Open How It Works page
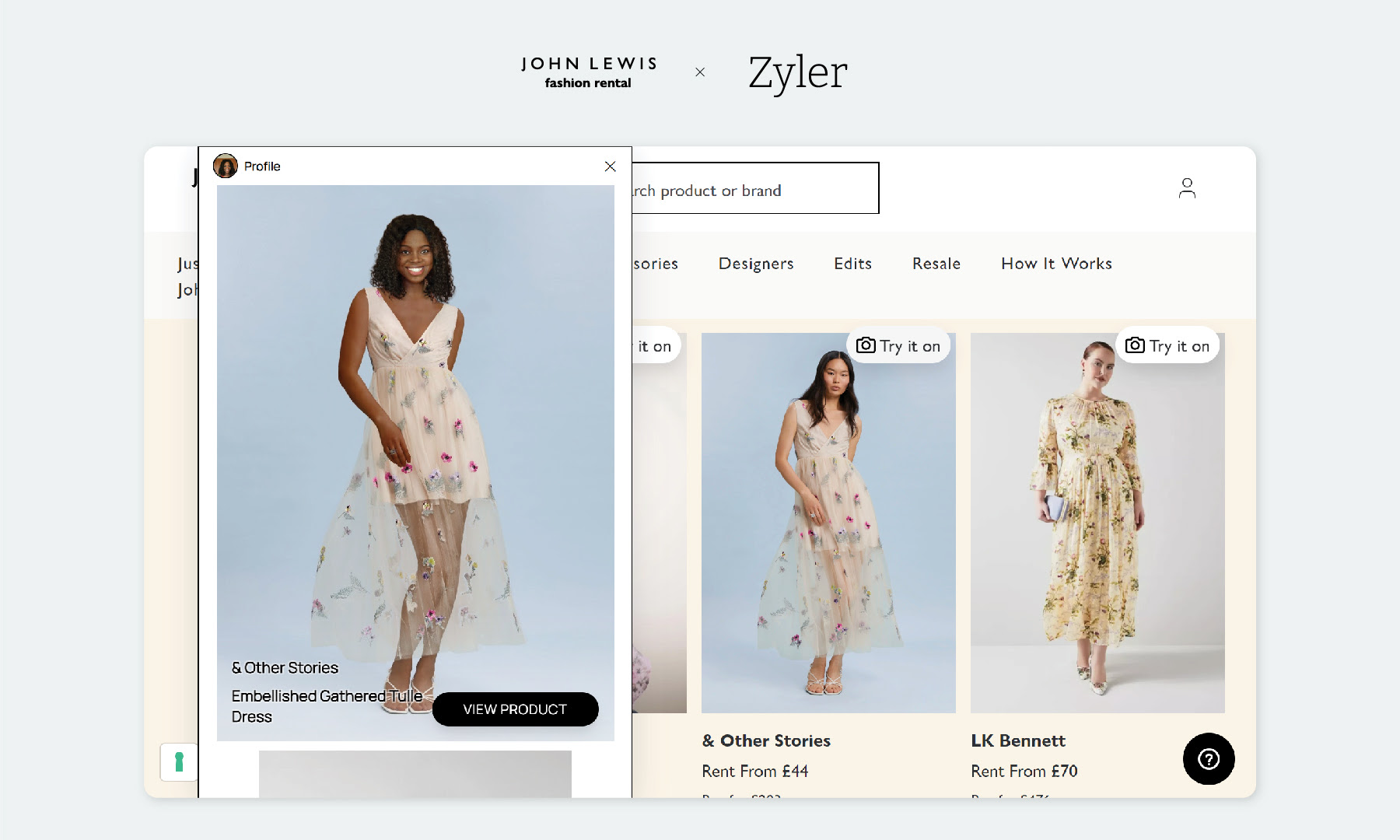Viewport: 1400px width, 840px height. pos(1056,264)
